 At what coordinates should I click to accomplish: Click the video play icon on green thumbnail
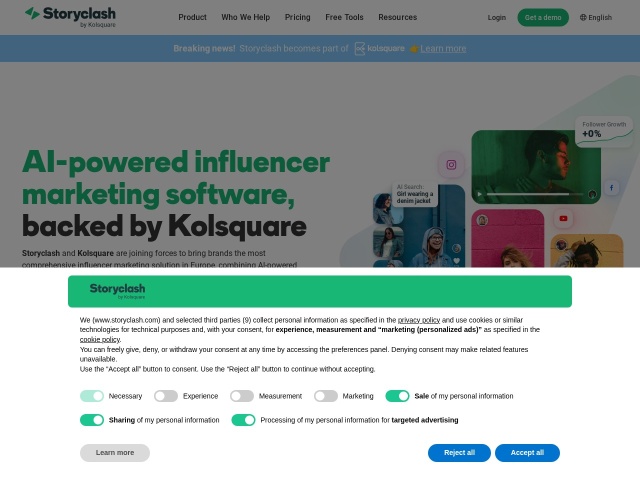[x=480, y=194]
